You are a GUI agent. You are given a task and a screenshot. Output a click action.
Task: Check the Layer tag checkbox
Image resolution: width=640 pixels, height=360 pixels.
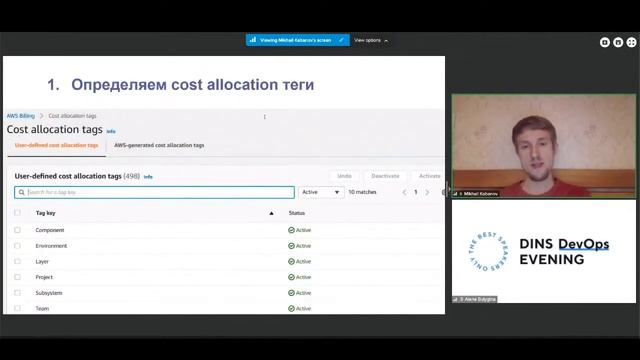[x=17, y=261]
